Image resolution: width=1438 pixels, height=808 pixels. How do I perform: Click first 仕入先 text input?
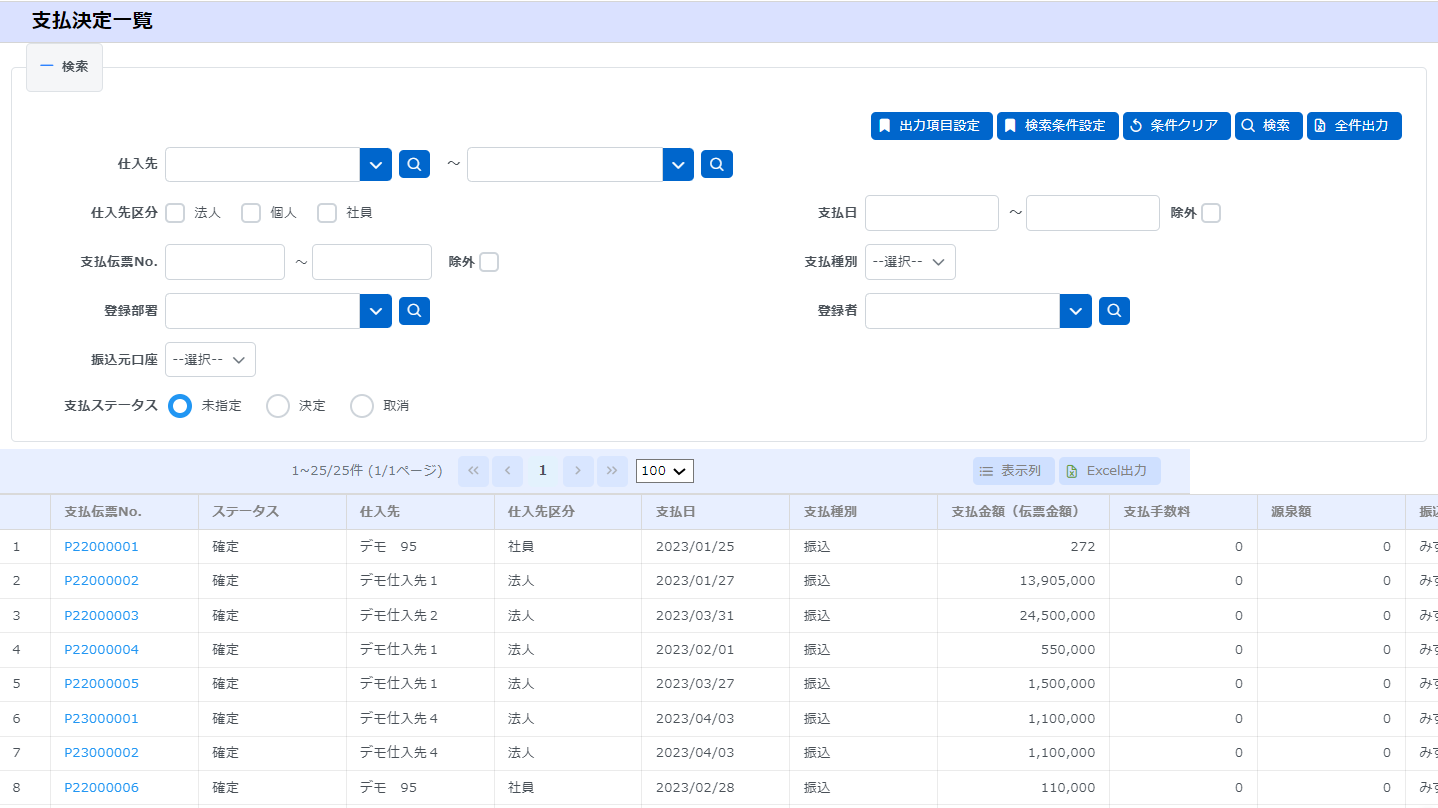click(262, 165)
